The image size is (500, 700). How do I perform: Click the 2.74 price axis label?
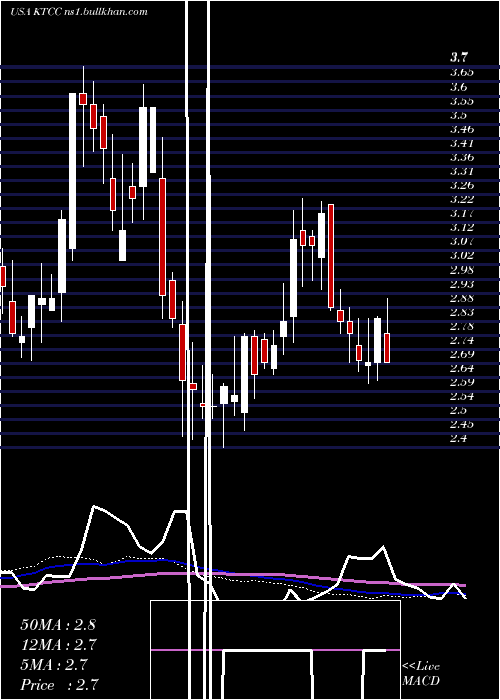[x=462, y=340]
